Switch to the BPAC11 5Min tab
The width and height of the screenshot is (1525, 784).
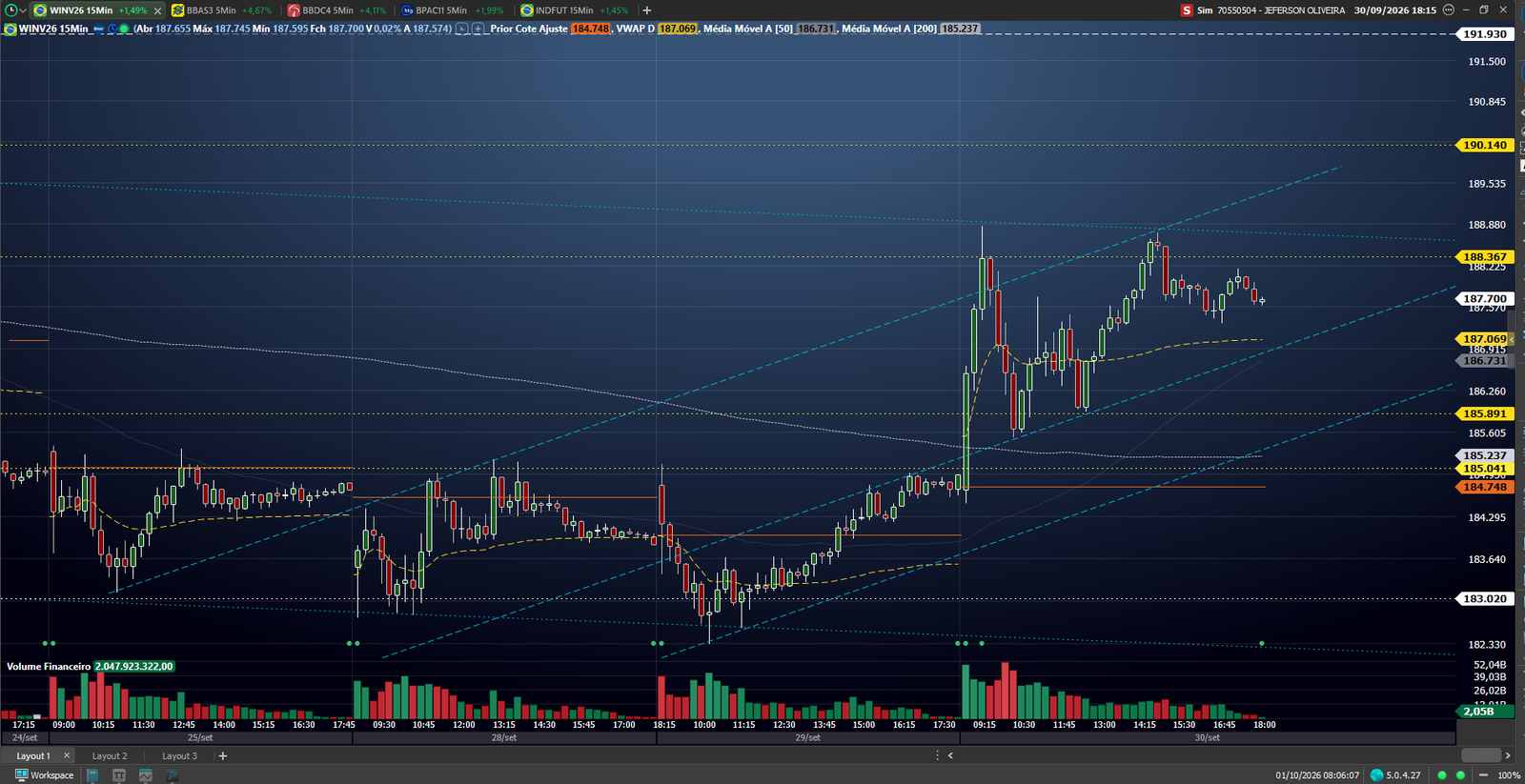point(452,10)
